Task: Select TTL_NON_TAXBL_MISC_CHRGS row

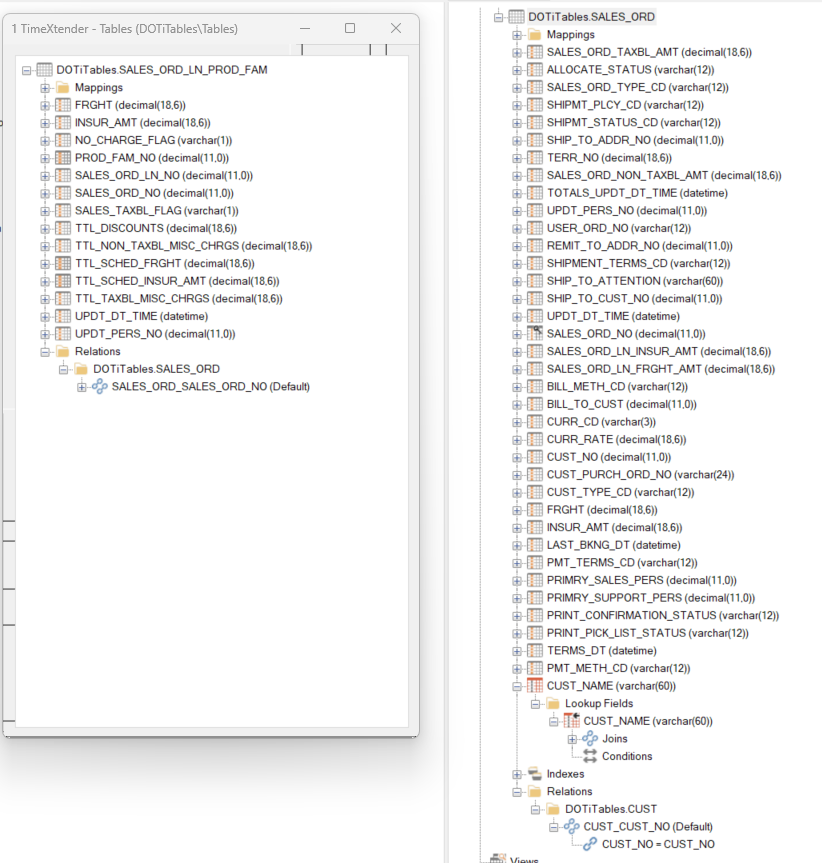Action: coord(194,246)
